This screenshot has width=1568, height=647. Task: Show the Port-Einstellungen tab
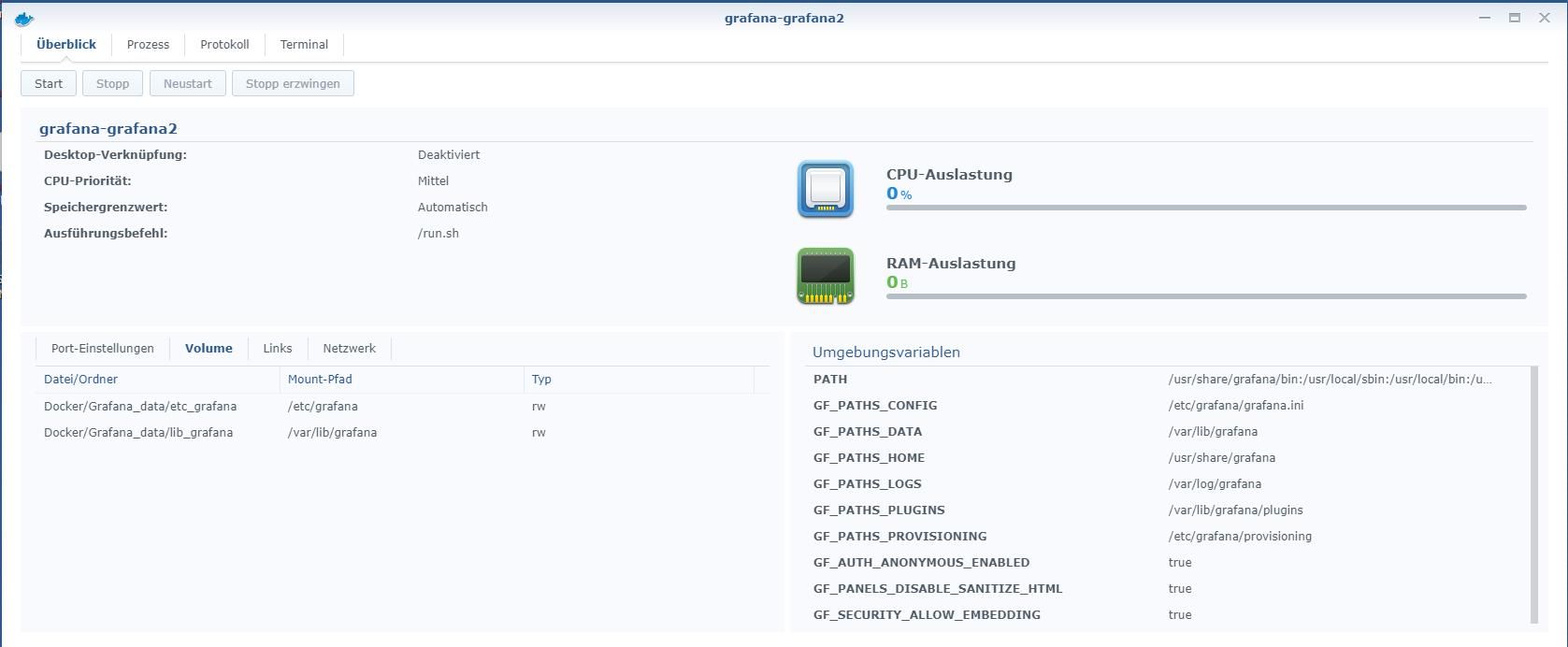[103, 348]
